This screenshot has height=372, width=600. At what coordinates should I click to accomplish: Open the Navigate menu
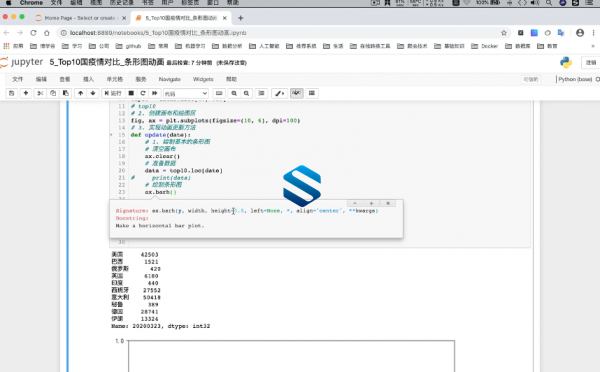(170, 79)
